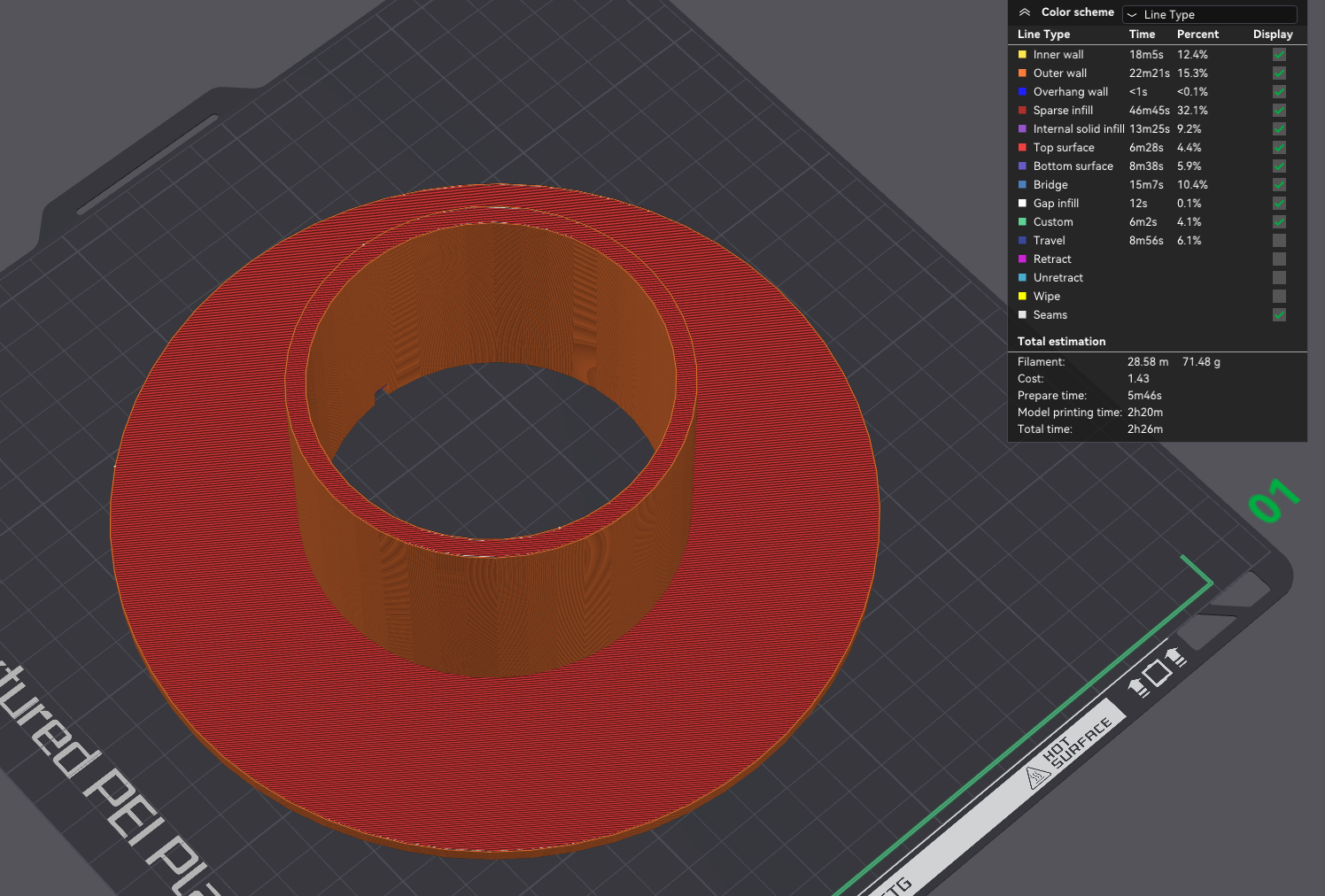Click the filament length 28.58 m
The width and height of the screenshot is (1325, 896).
point(1148,361)
